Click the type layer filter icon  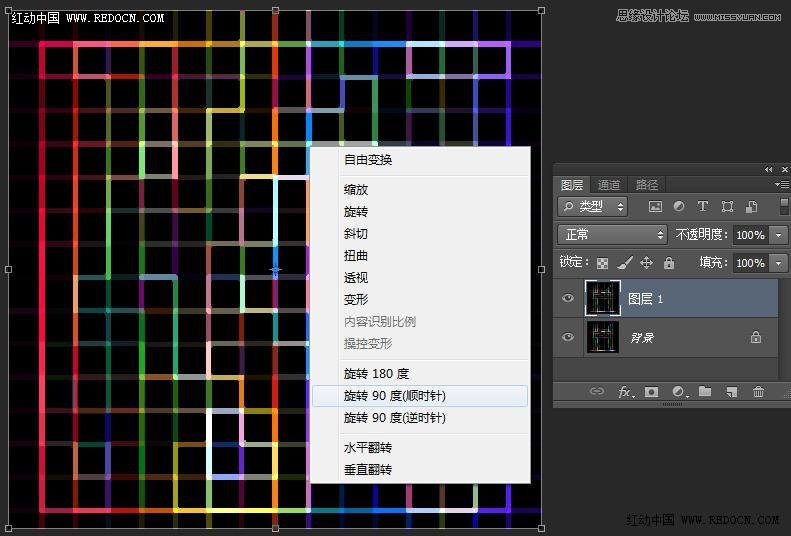[703, 207]
